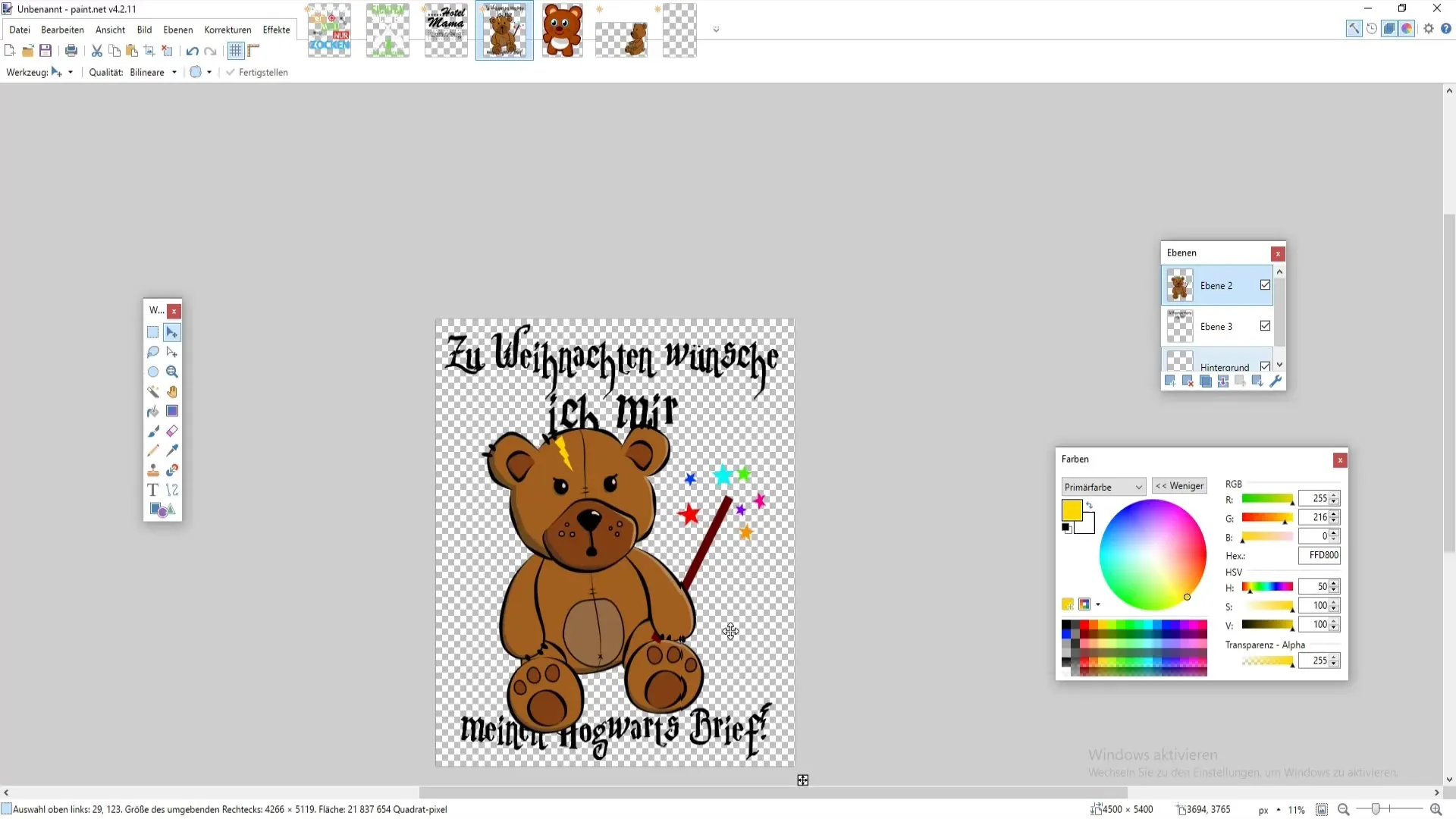Select the Shapes tool
1456x819 pixels.
pyautogui.click(x=162, y=510)
